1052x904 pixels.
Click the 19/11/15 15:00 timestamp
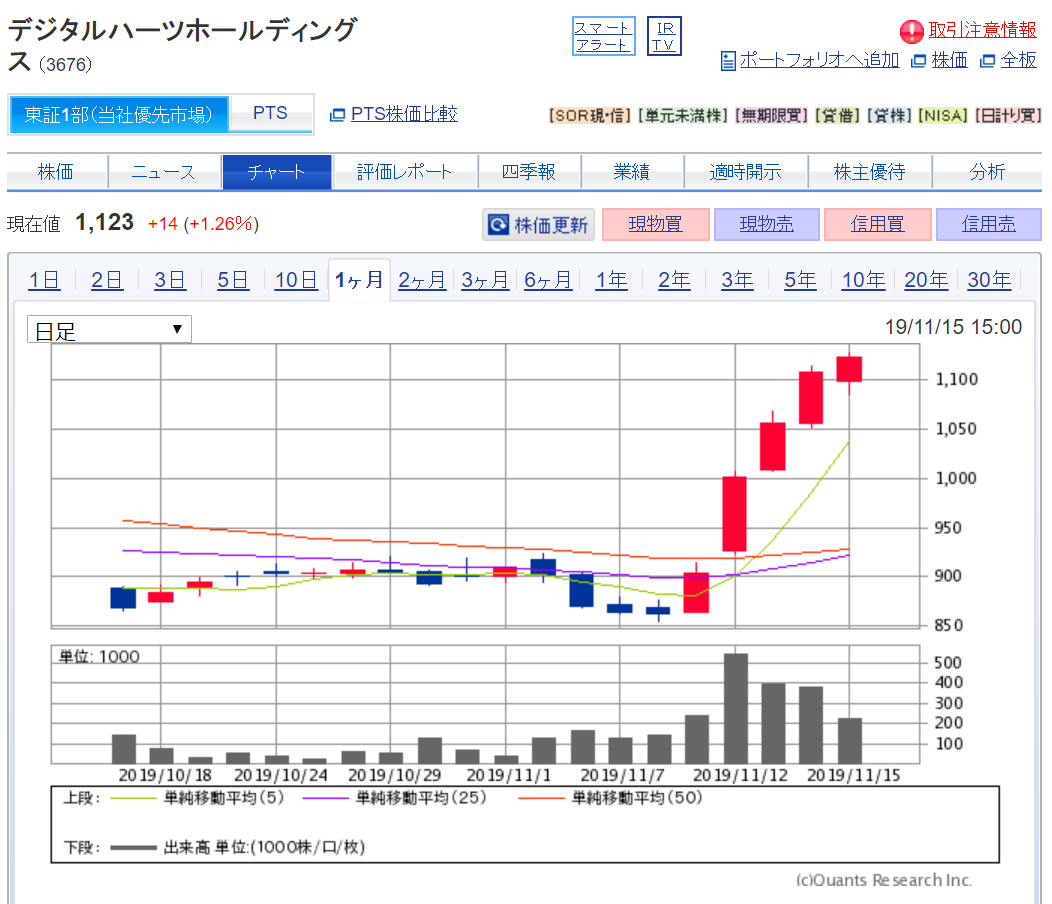point(953,327)
